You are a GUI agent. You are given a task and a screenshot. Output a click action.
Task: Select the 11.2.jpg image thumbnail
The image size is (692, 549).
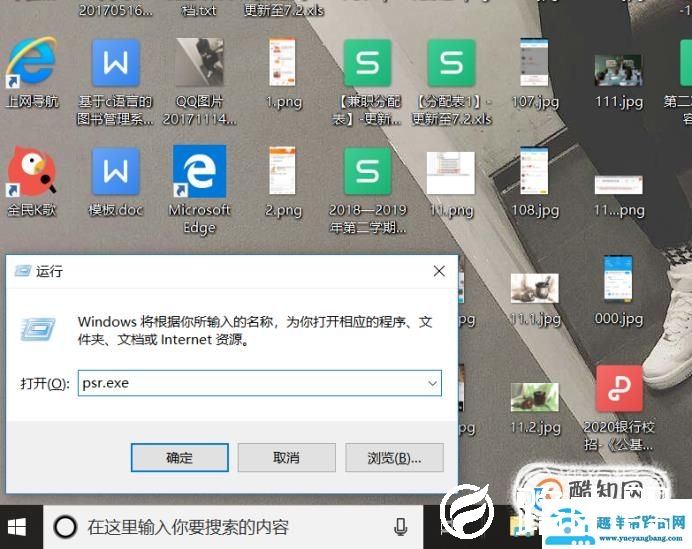[534, 397]
